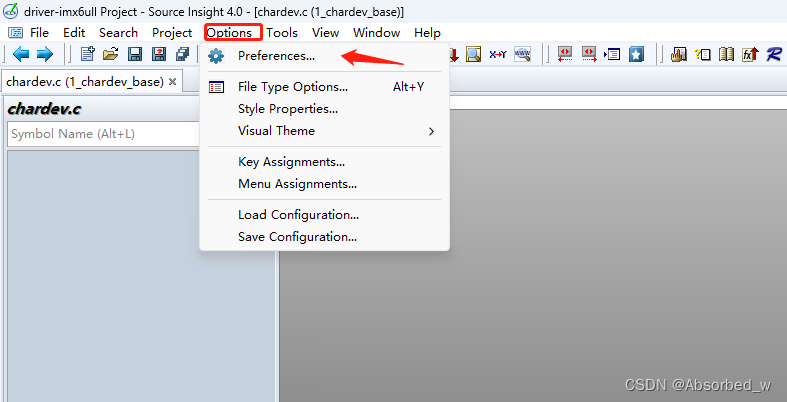787x402 pixels.
Task: Click the www web search icon
Action: tap(522, 54)
